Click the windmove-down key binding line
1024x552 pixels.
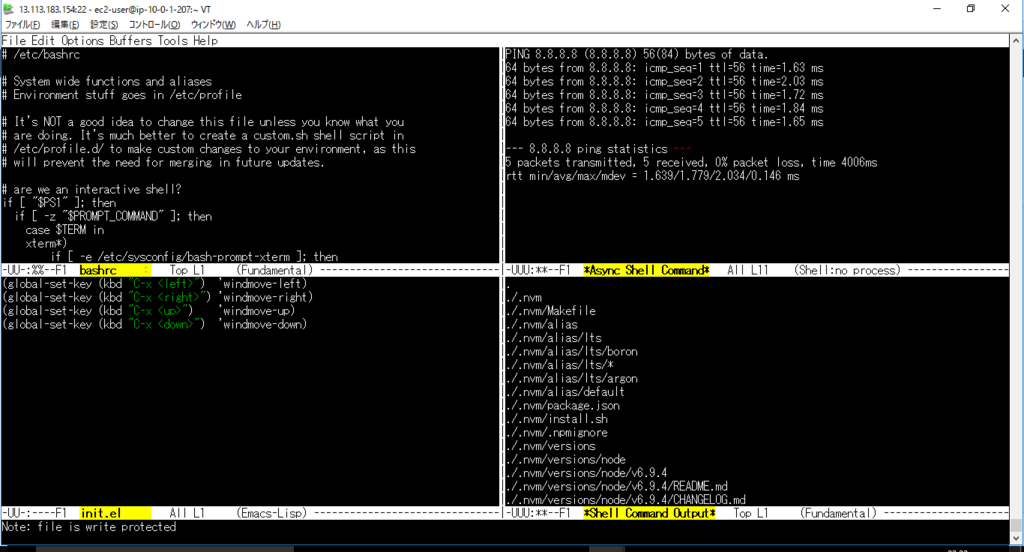click(154, 325)
